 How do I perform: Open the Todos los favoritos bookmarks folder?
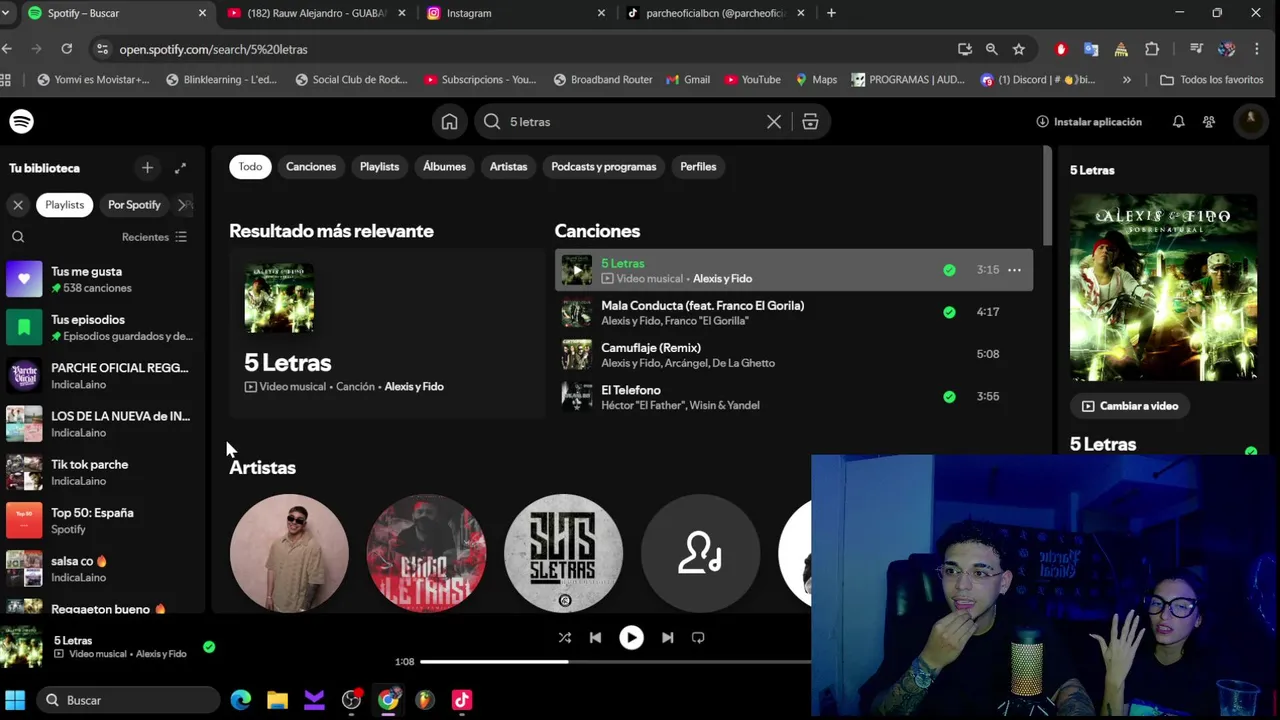[1211, 80]
